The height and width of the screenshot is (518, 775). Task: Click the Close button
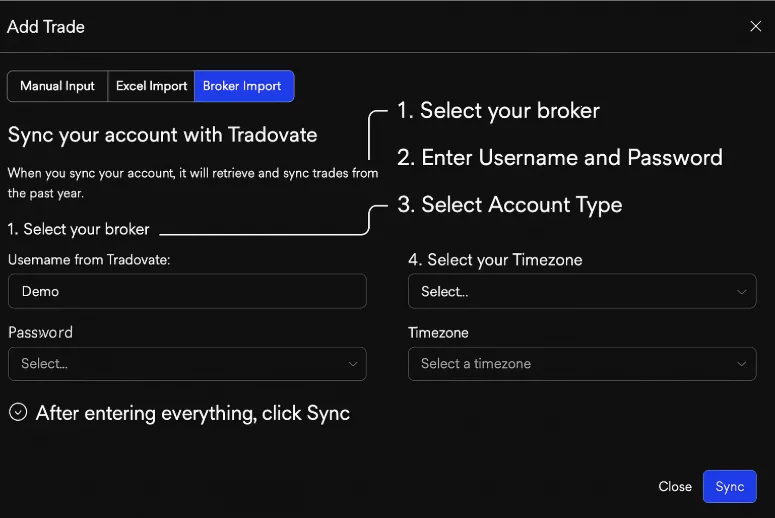click(x=675, y=486)
